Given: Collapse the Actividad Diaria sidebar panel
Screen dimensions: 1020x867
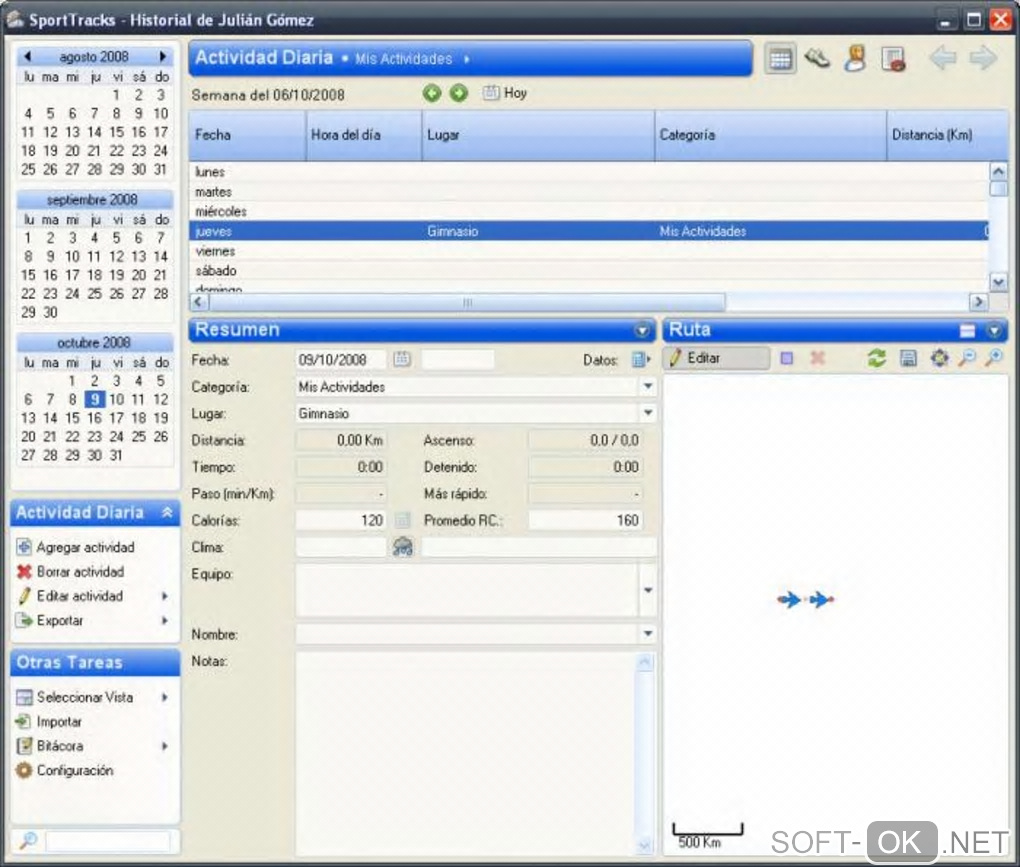Looking at the screenshot, I should pyautogui.click(x=167, y=513).
